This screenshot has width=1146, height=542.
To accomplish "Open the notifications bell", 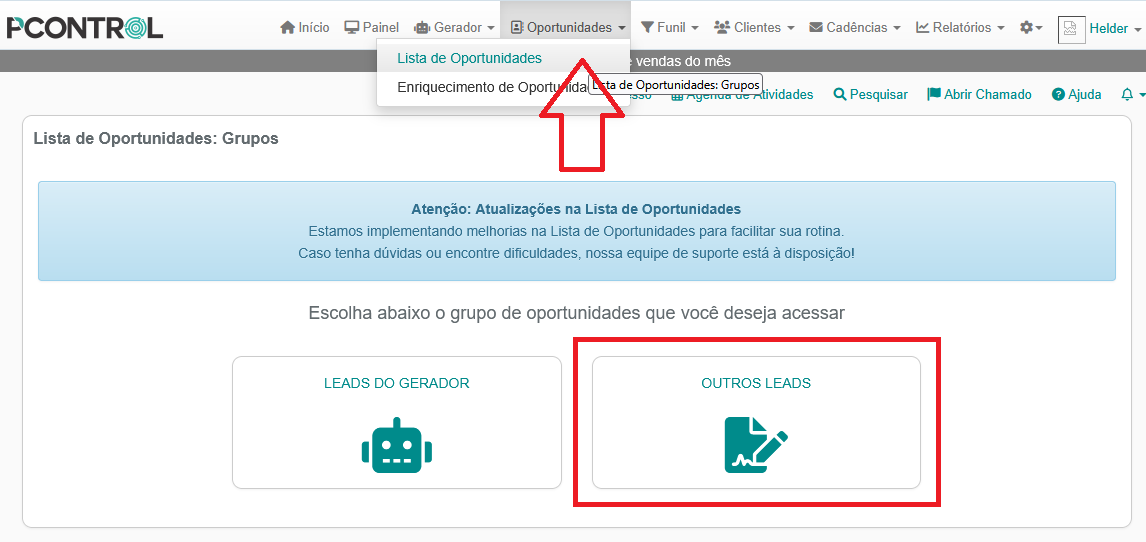I will click(x=1128, y=94).
